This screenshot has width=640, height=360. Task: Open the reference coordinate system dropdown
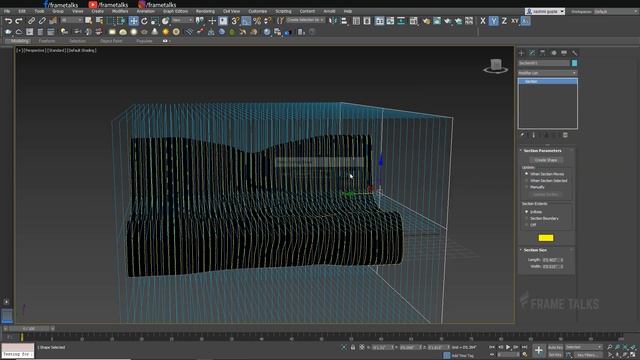point(182,20)
